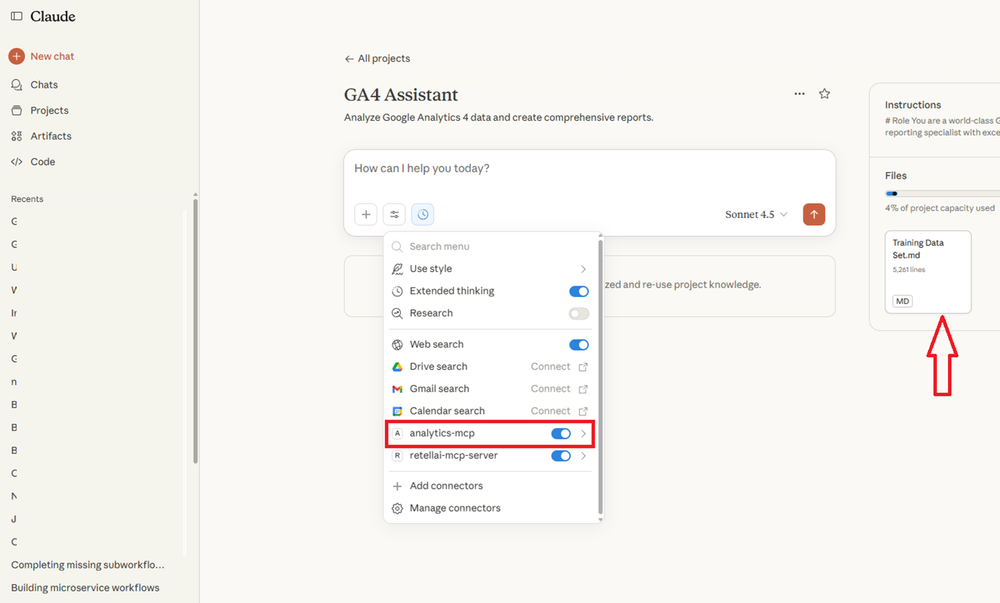Click the Files heading in the right panel
The height and width of the screenshot is (603, 1000).
click(x=895, y=176)
